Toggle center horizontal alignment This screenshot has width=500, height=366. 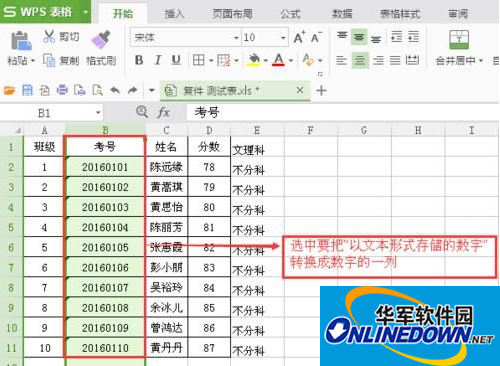click(x=360, y=60)
